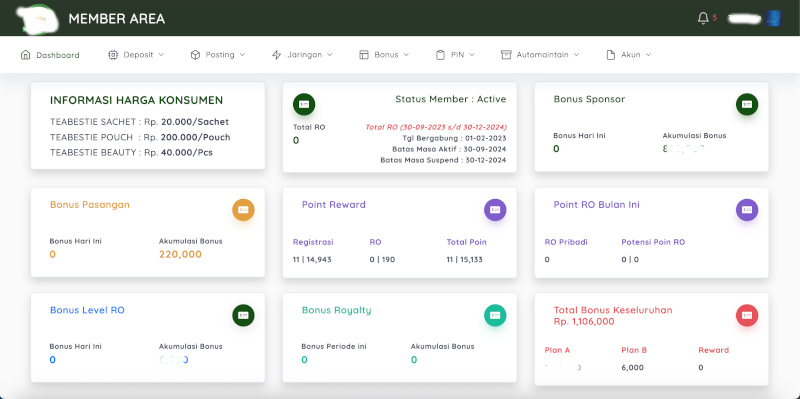This screenshot has height=399, width=800.
Task: Click the red Total RO date range text
Action: [x=436, y=127]
